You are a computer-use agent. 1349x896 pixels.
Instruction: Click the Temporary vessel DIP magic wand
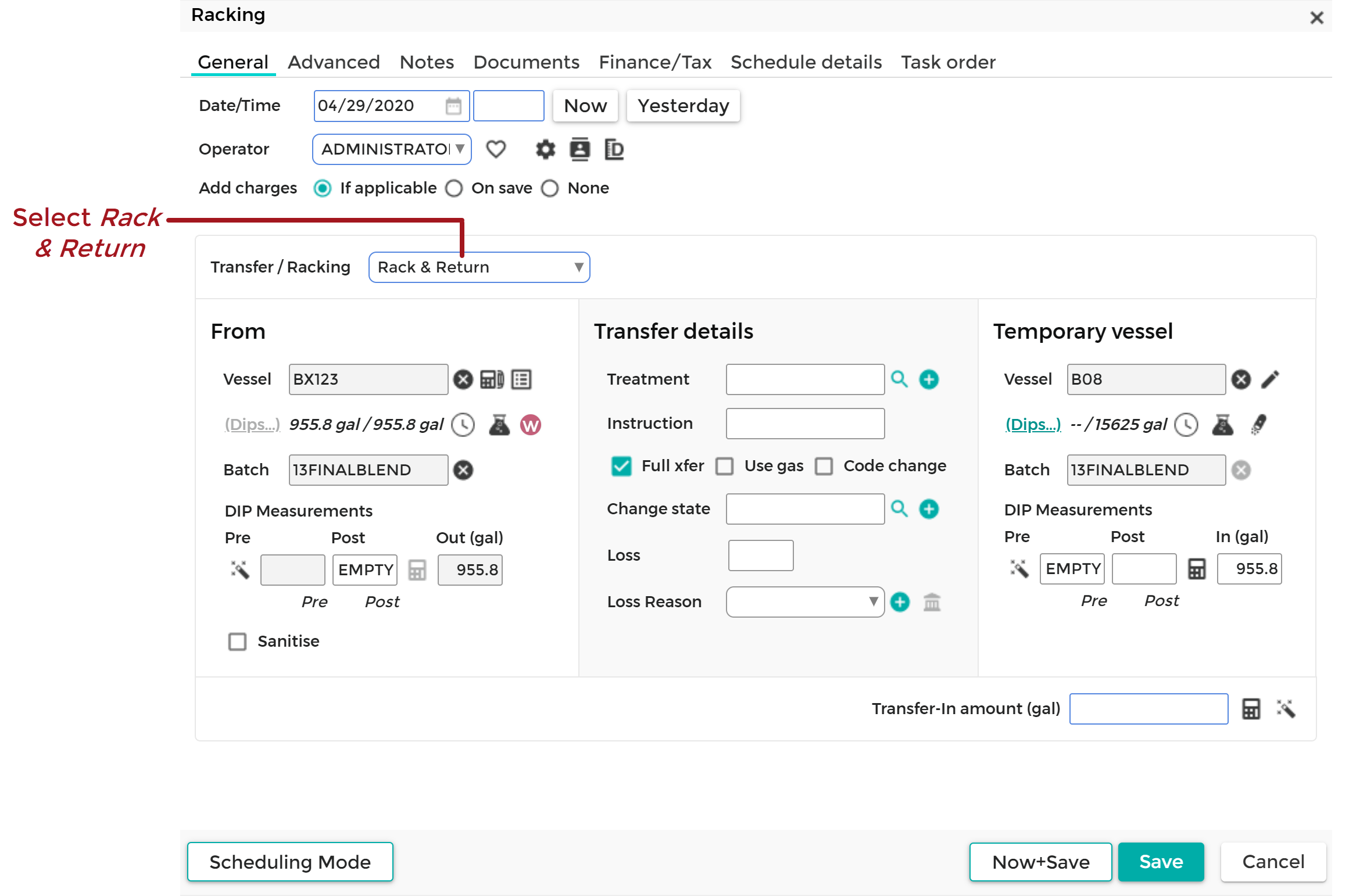[x=1019, y=568]
